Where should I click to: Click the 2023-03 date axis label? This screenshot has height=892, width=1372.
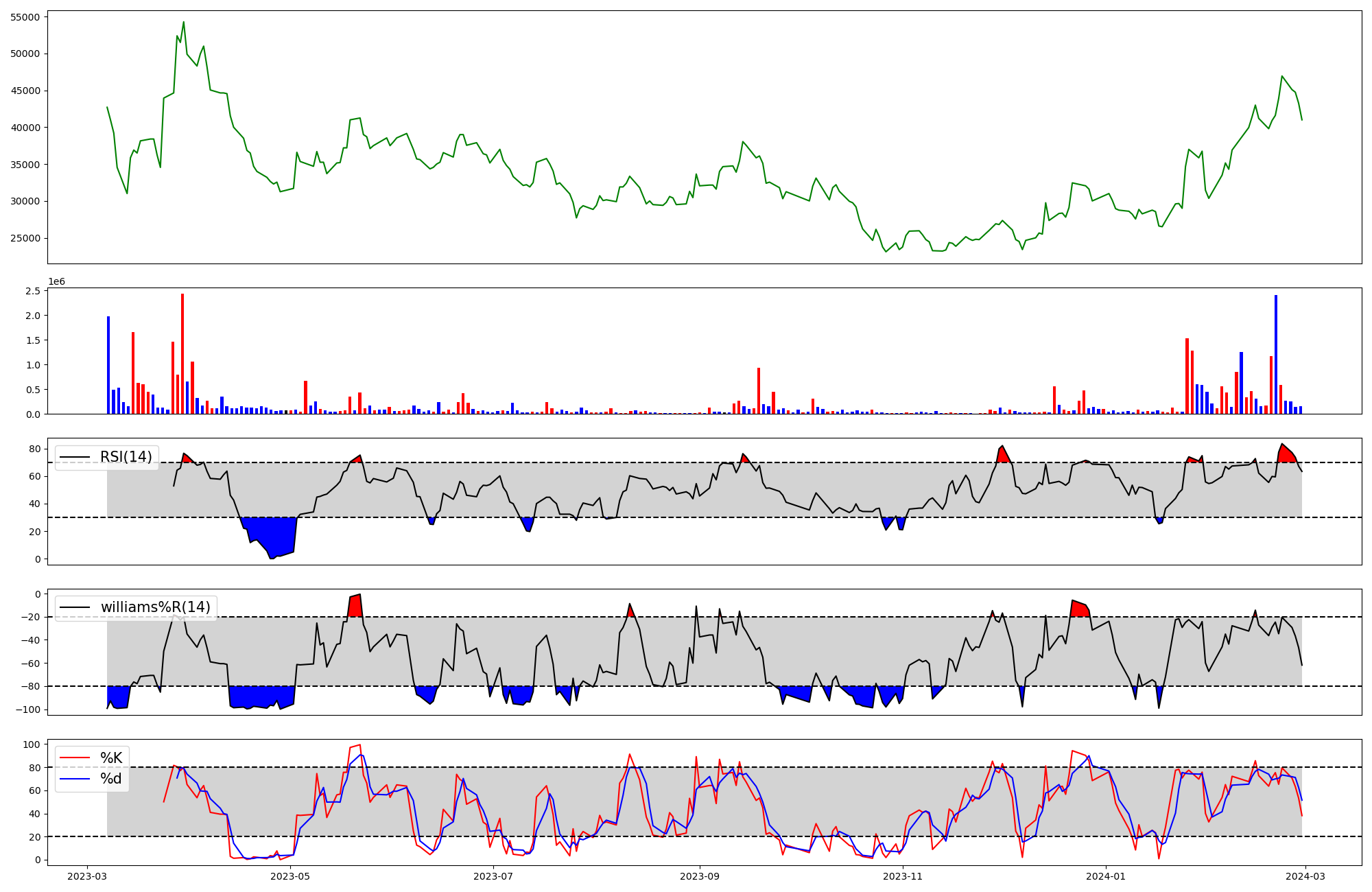(x=87, y=876)
